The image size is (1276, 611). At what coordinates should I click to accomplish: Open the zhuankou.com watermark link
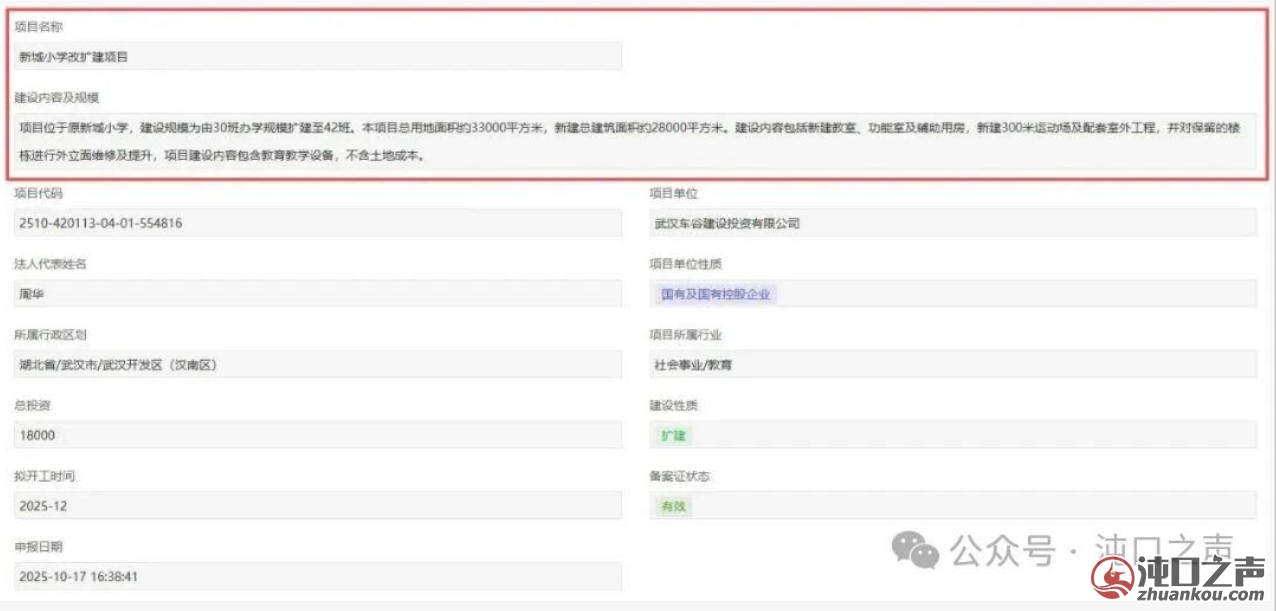pyautogui.click(x=1200, y=594)
